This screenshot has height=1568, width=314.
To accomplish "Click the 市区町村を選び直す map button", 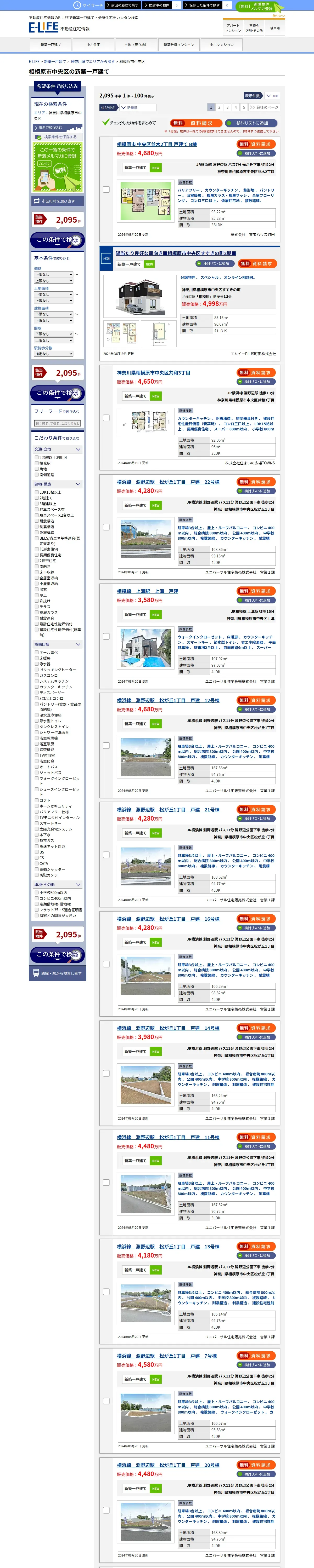I will point(57,201).
